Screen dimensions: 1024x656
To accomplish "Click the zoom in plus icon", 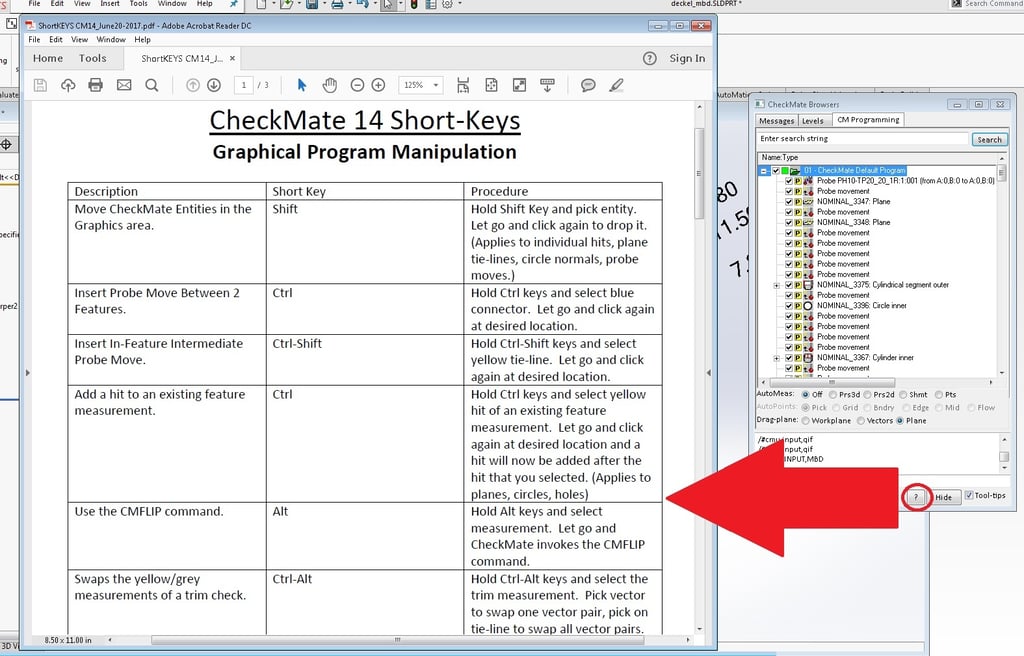I will click(378, 85).
